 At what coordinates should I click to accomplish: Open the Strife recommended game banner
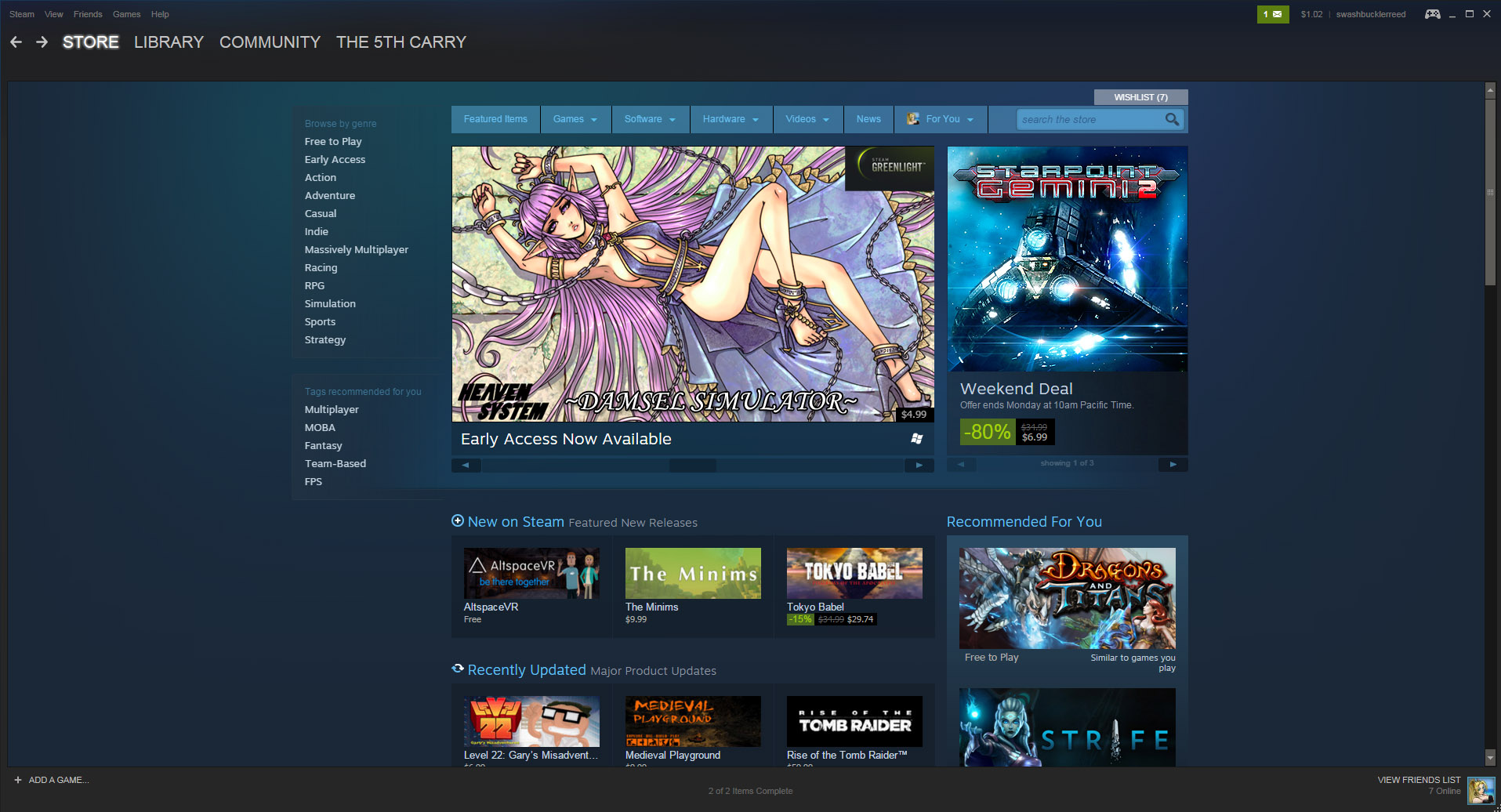coord(1068,727)
